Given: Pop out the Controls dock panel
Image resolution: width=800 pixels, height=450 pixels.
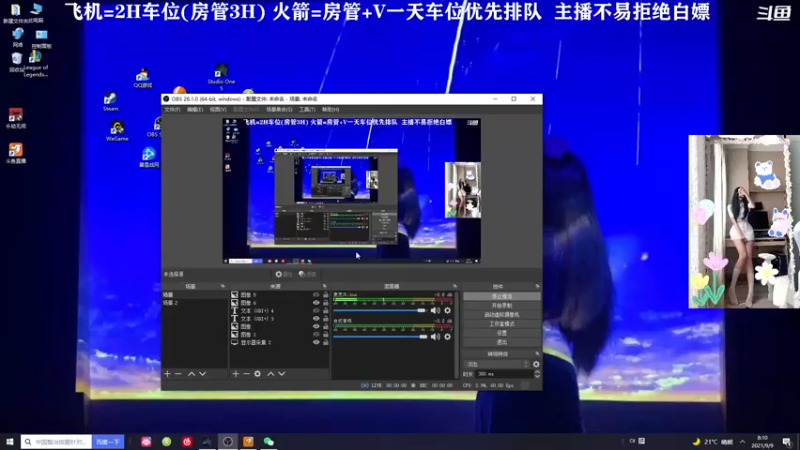Looking at the screenshot, I should tap(537, 286).
